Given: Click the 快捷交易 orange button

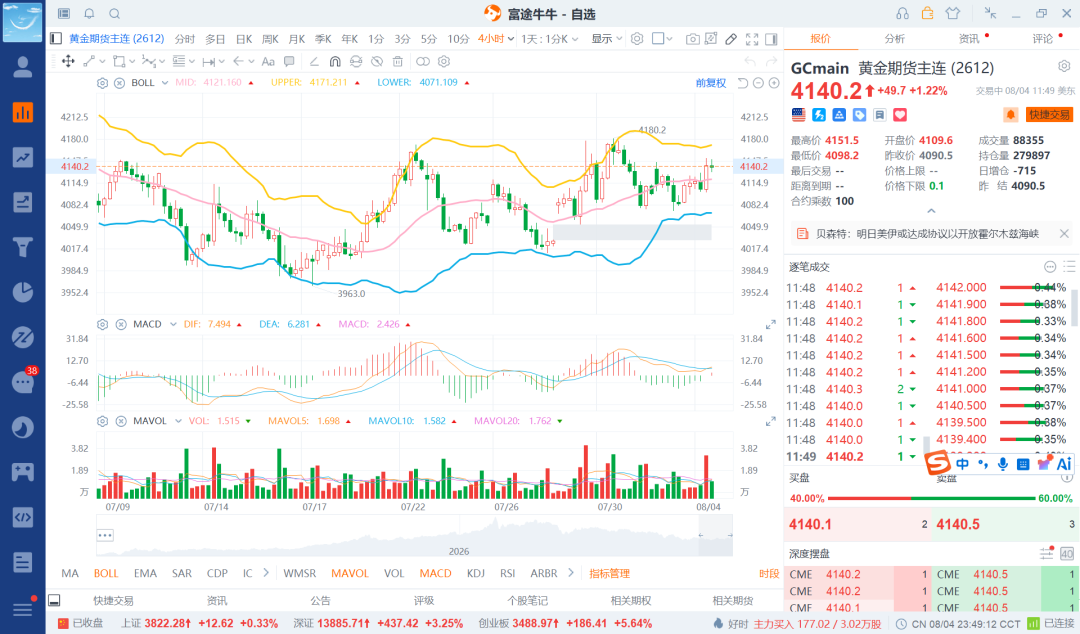Looking at the screenshot, I should point(1049,114).
